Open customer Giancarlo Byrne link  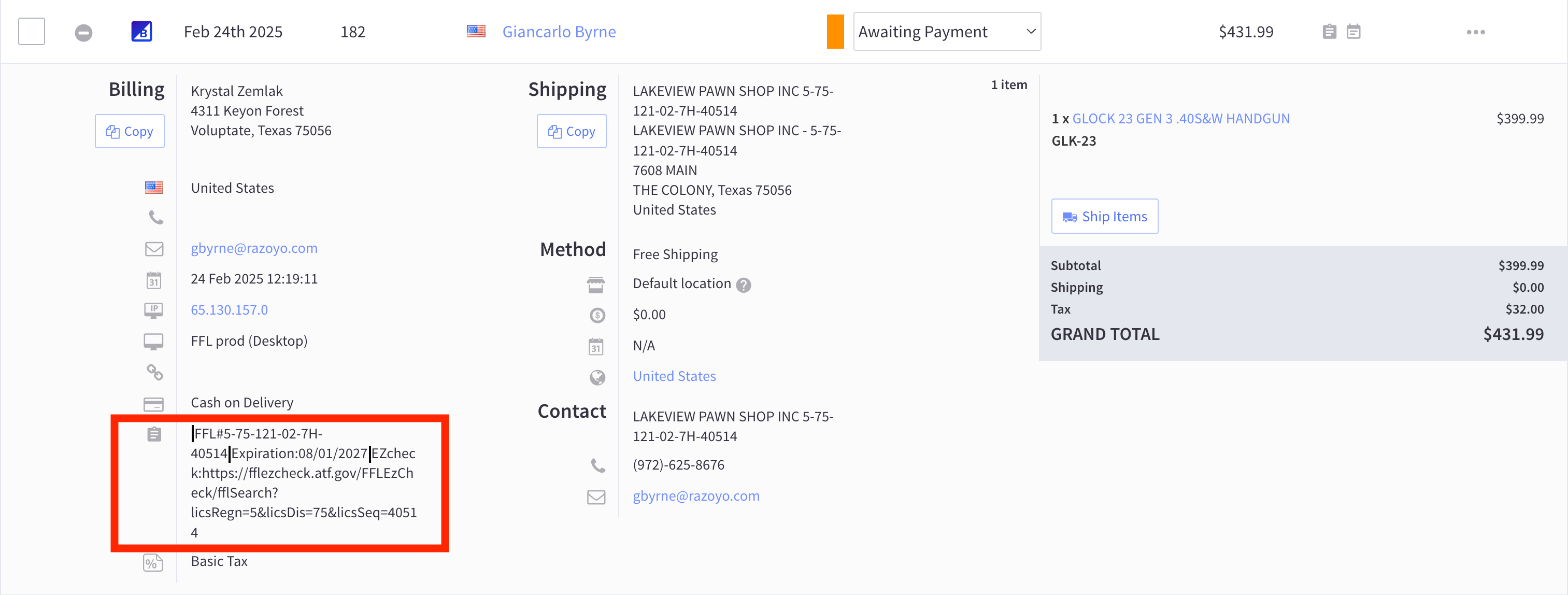click(558, 32)
